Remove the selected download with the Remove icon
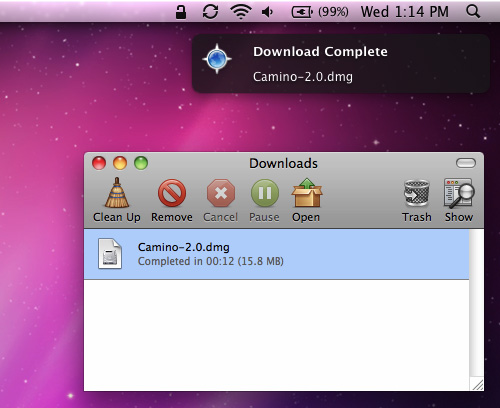500x408 pixels. (172, 193)
